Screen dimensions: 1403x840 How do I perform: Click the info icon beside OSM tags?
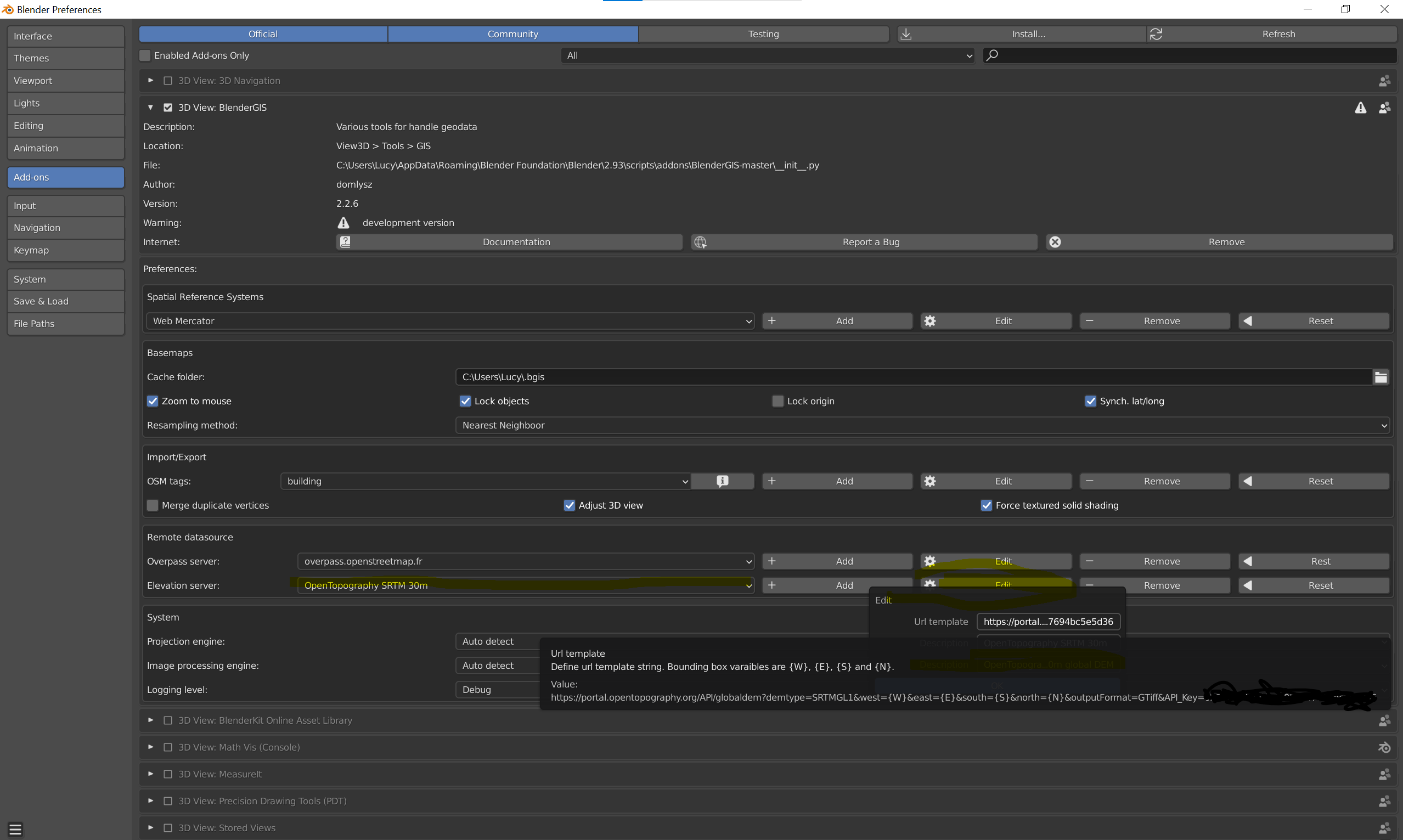click(x=722, y=481)
